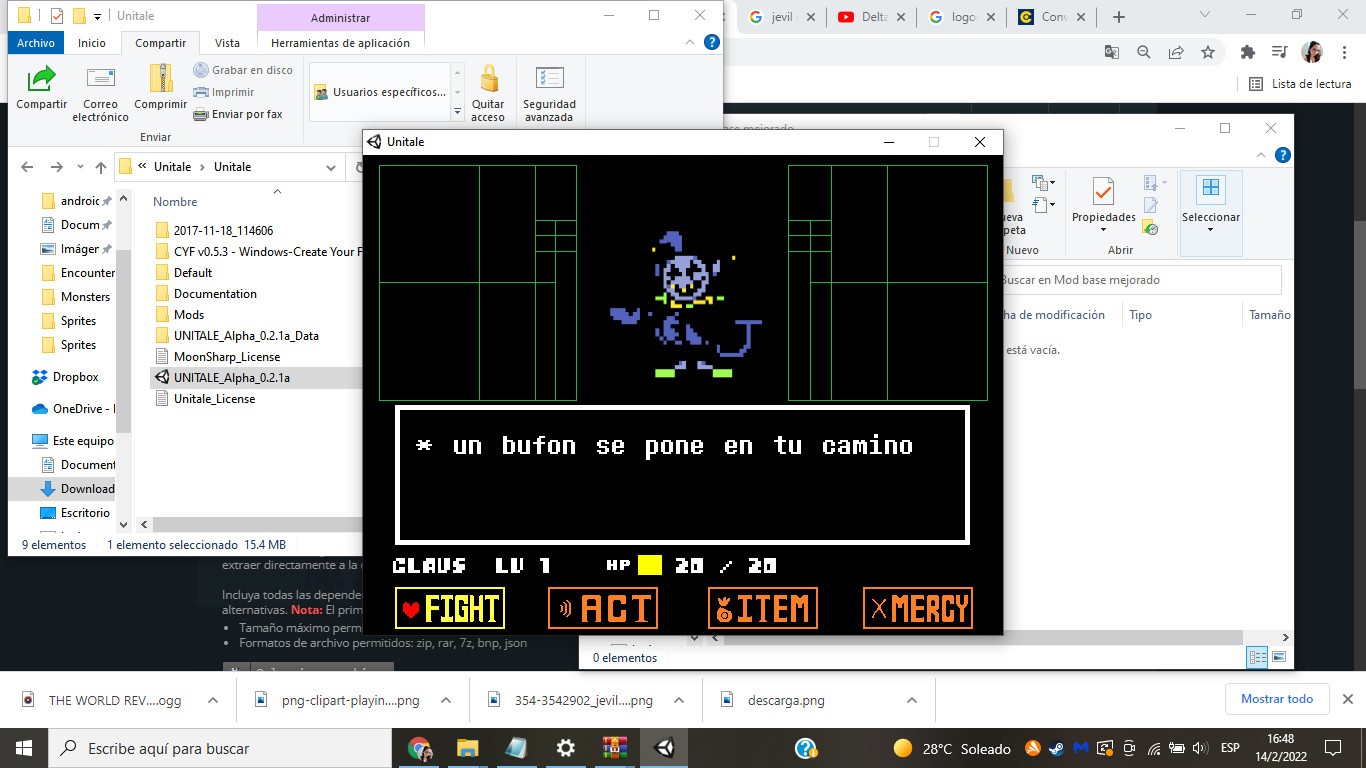Image resolution: width=1366 pixels, height=768 pixels.
Task: Sort files by Nombre column header
Action: coord(175,201)
